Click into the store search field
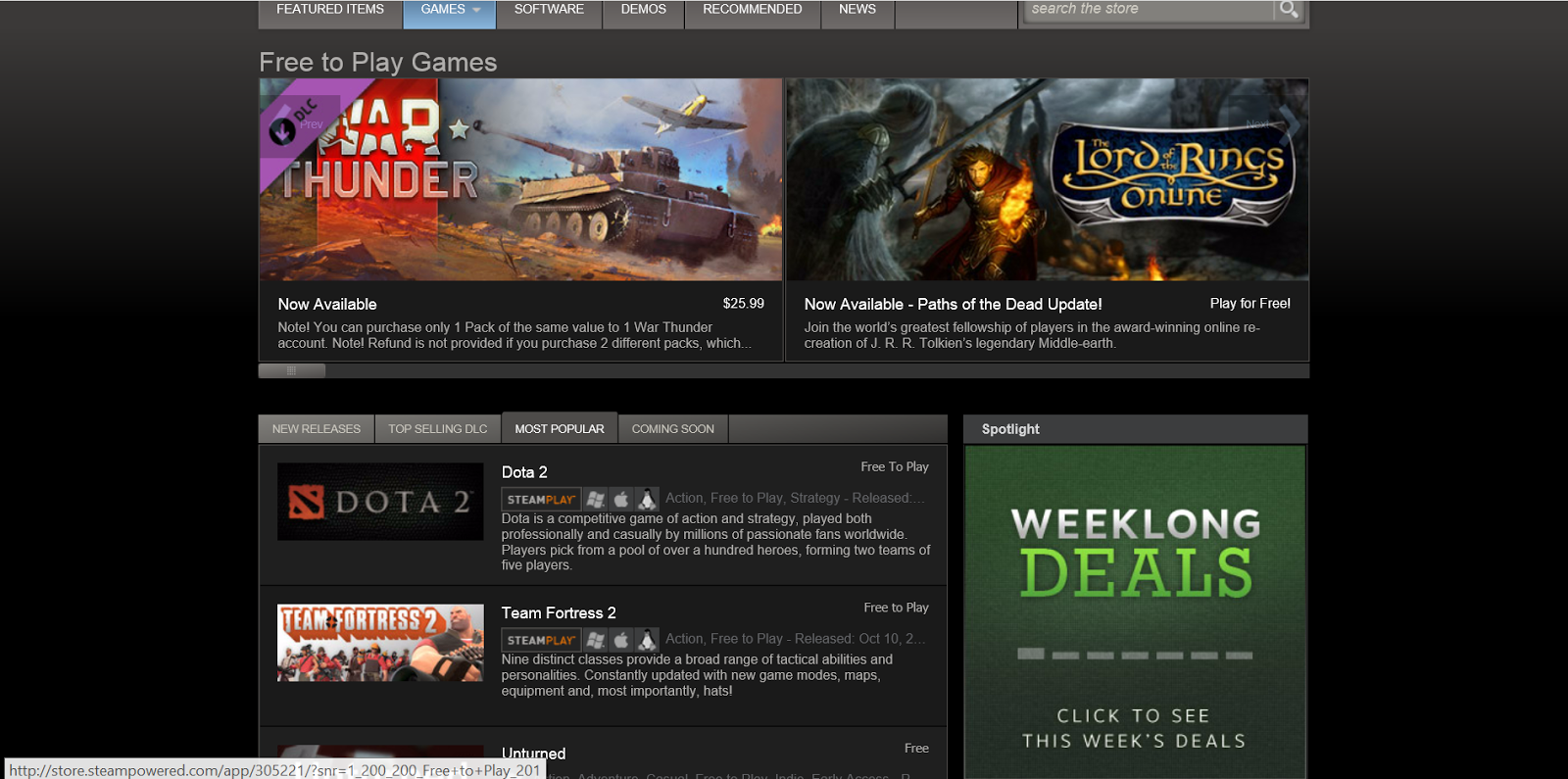 1149,9
